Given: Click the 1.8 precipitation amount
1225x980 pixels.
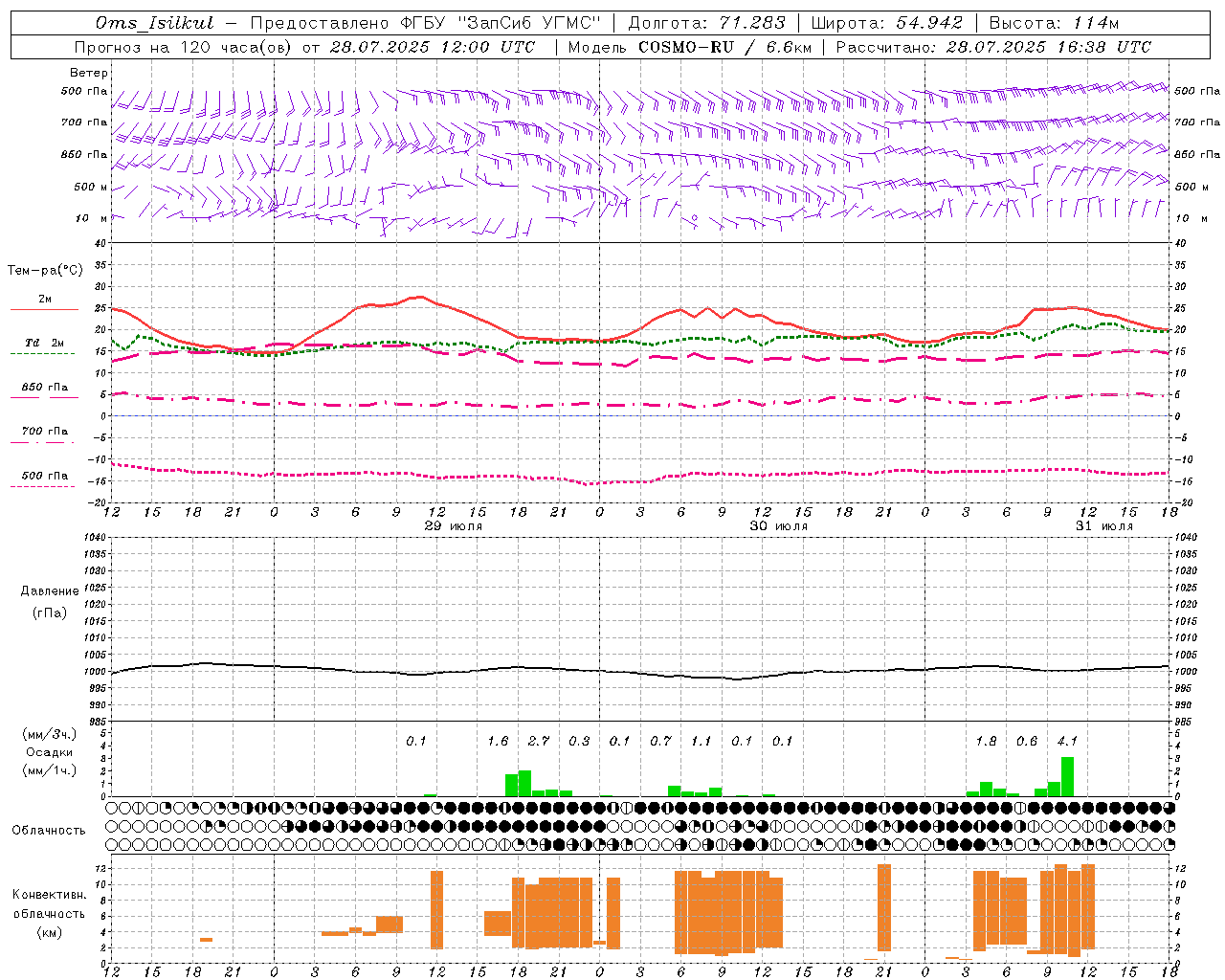Looking at the screenshot, I should click(986, 742).
